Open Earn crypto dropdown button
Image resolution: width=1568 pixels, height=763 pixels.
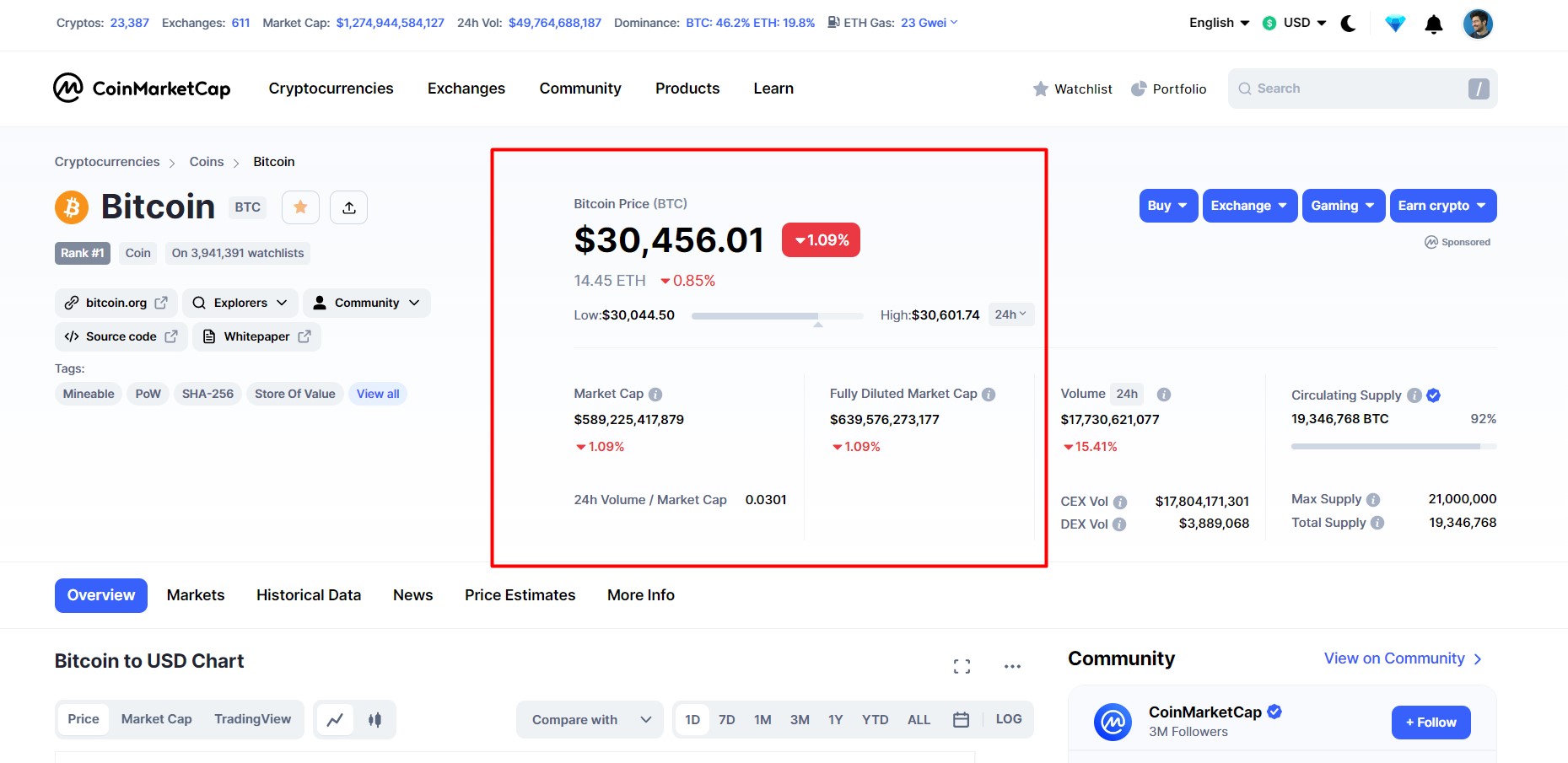pyautogui.click(x=1442, y=206)
